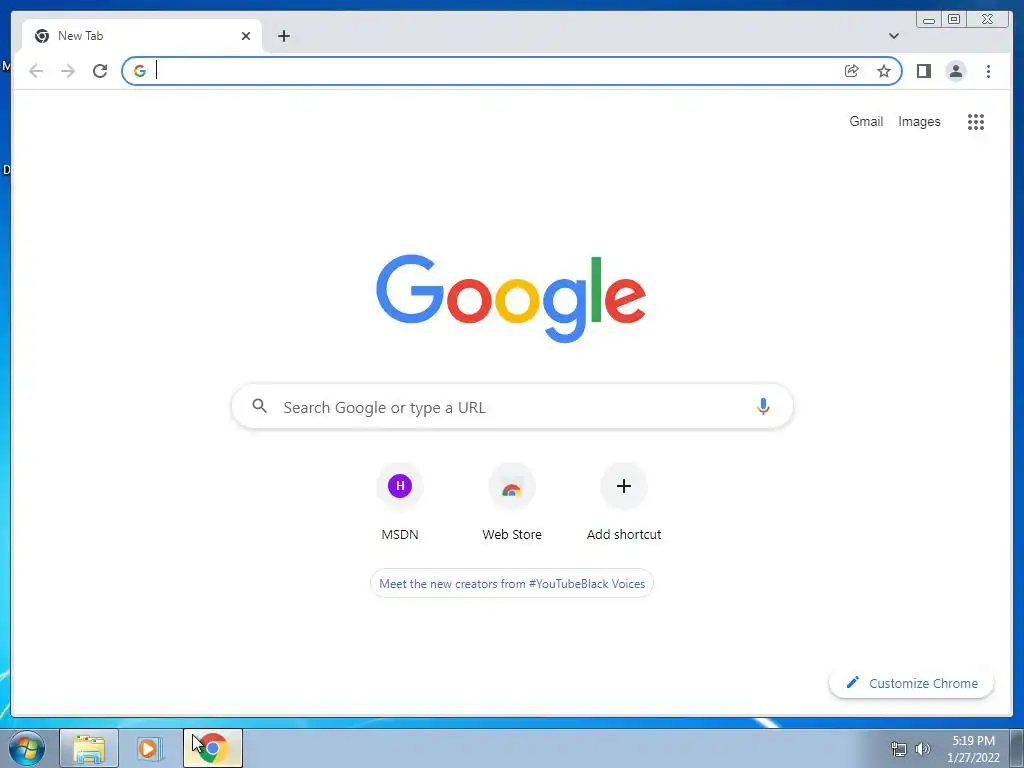1024x768 pixels.
Task: Go back using the back arrow
Action: 36,71
